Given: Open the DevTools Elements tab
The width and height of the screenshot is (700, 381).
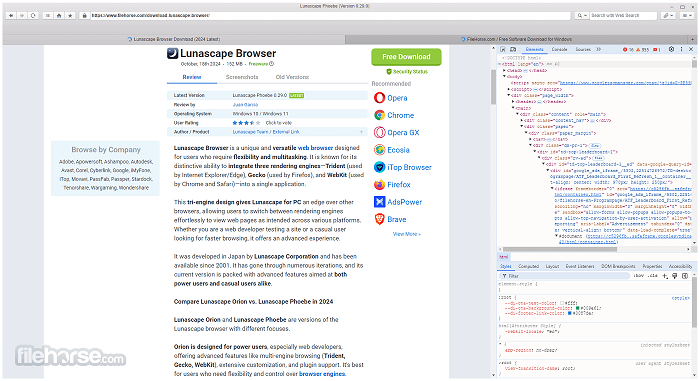Looking at the screenshot, I should pos(534,50).
